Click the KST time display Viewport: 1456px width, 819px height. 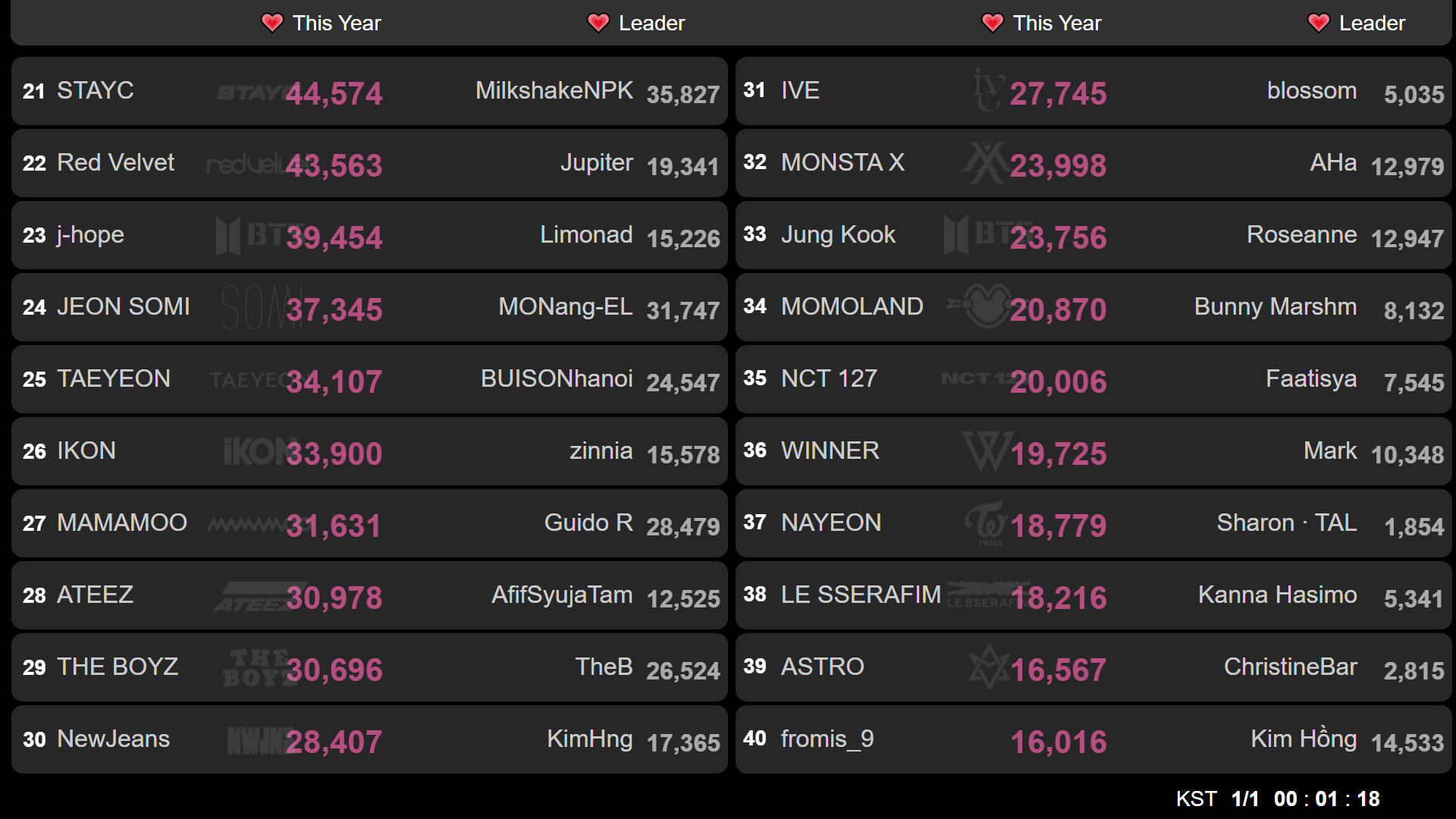tap(1278, 799)
